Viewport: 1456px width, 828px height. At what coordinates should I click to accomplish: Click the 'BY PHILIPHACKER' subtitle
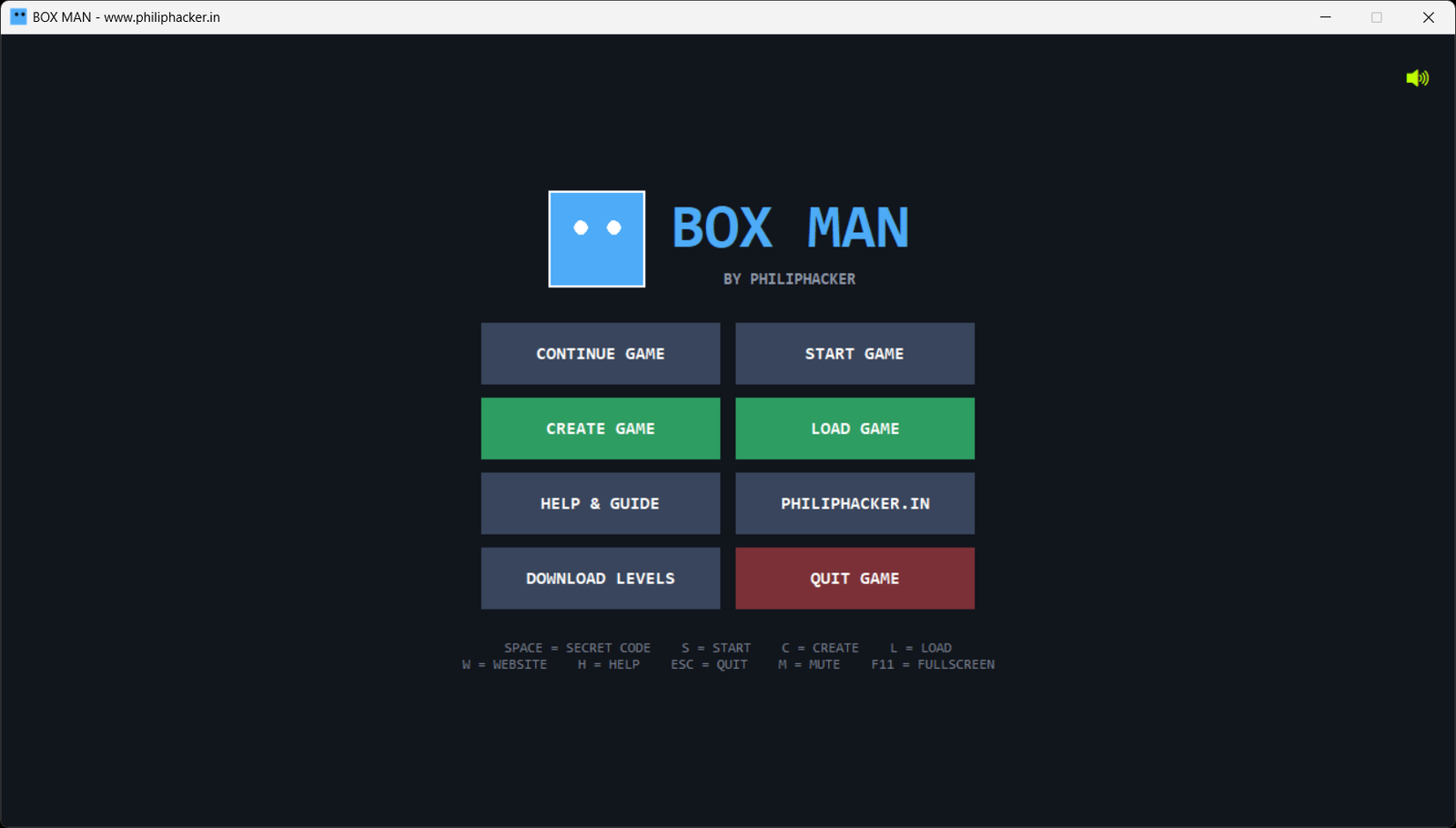pyautogui.click(x=789, y=279)
